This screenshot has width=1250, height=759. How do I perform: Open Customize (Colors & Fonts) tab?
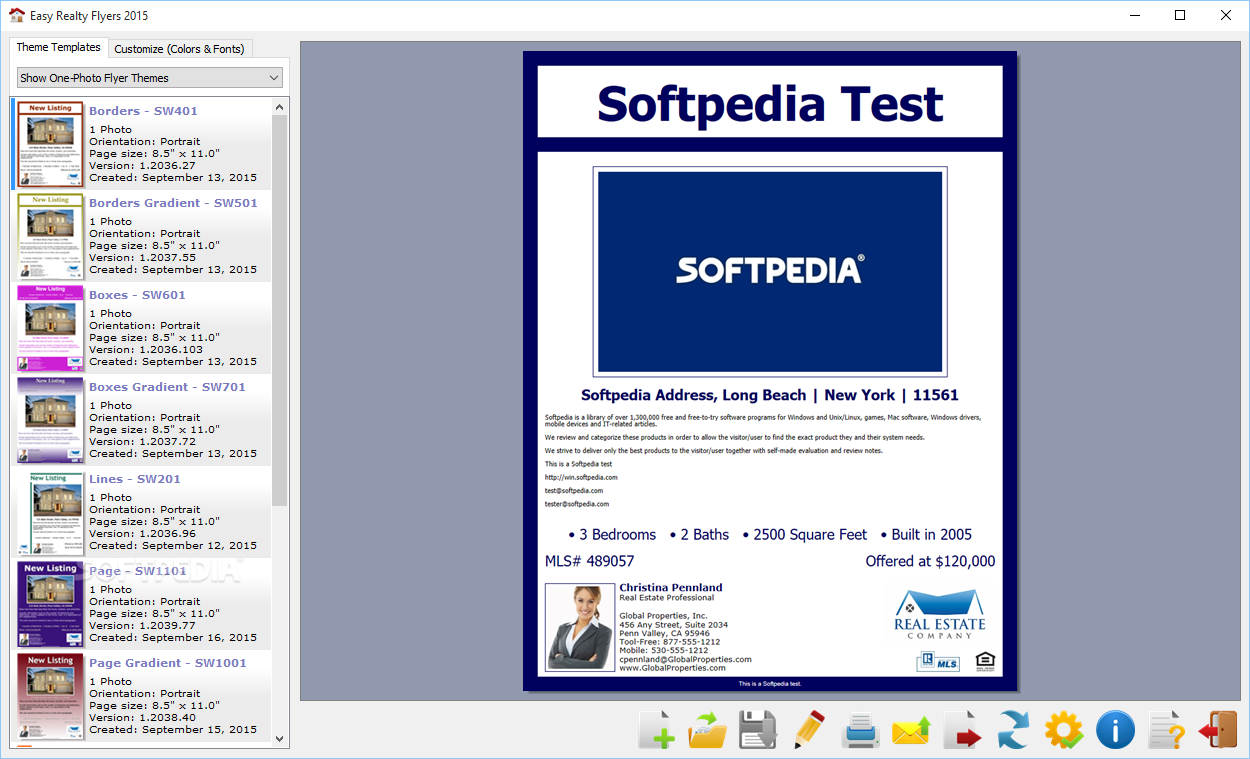coord(179,49)
